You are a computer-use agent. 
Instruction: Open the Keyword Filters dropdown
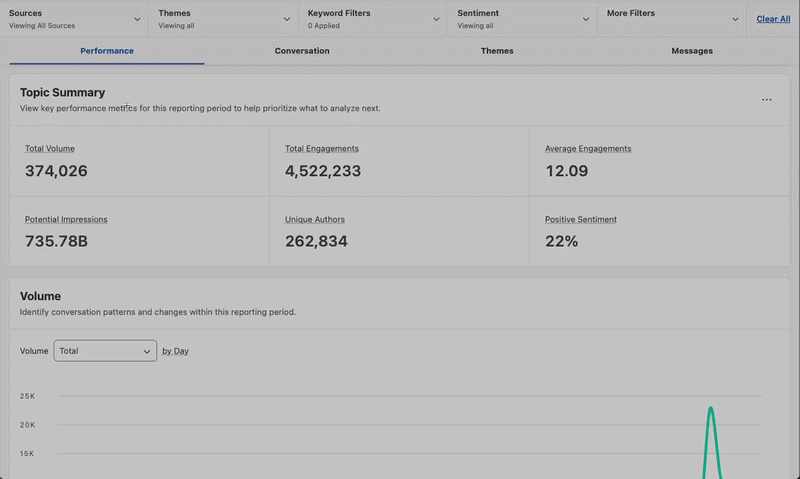(373, 19)
